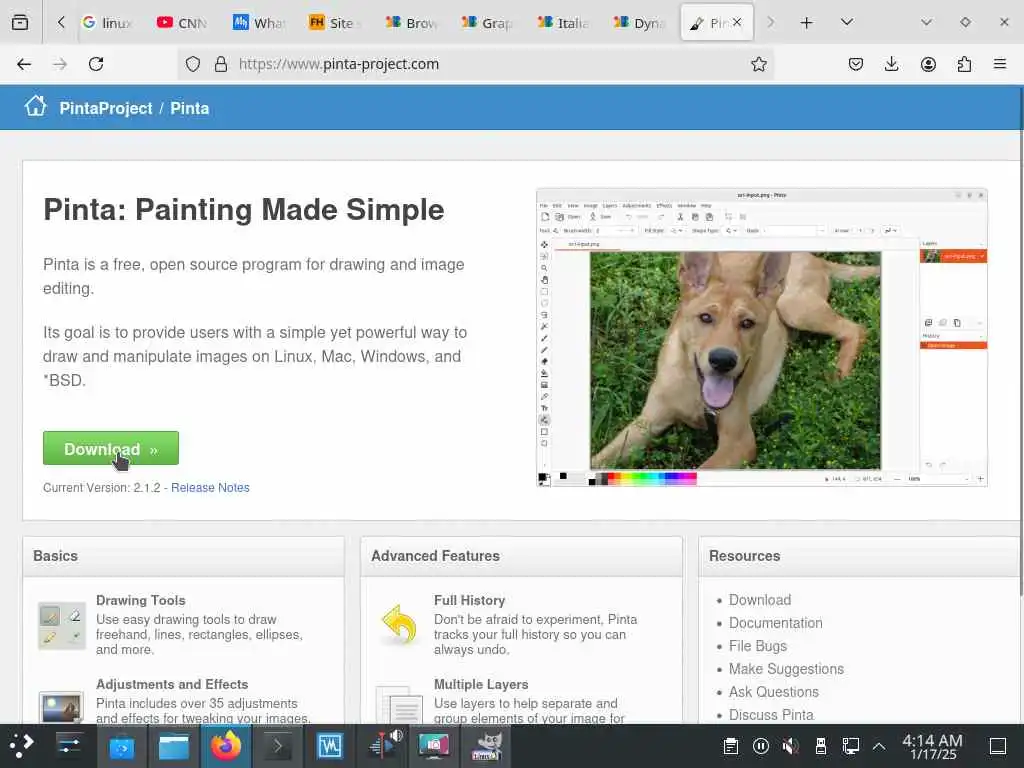This screenshot has height=768, width=1024.
Task: Open Download link under Resources
Action: (760, 600)
